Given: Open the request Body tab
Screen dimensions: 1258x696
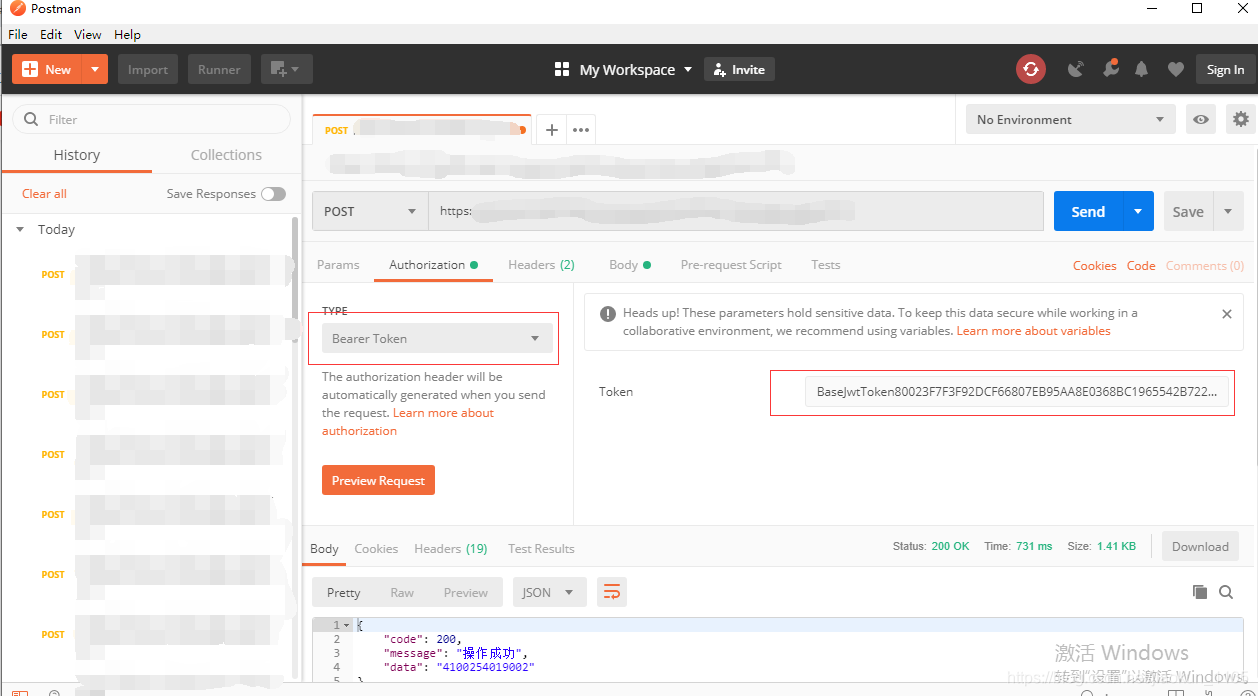Looking at the screenshot, I should coord(629,265).
